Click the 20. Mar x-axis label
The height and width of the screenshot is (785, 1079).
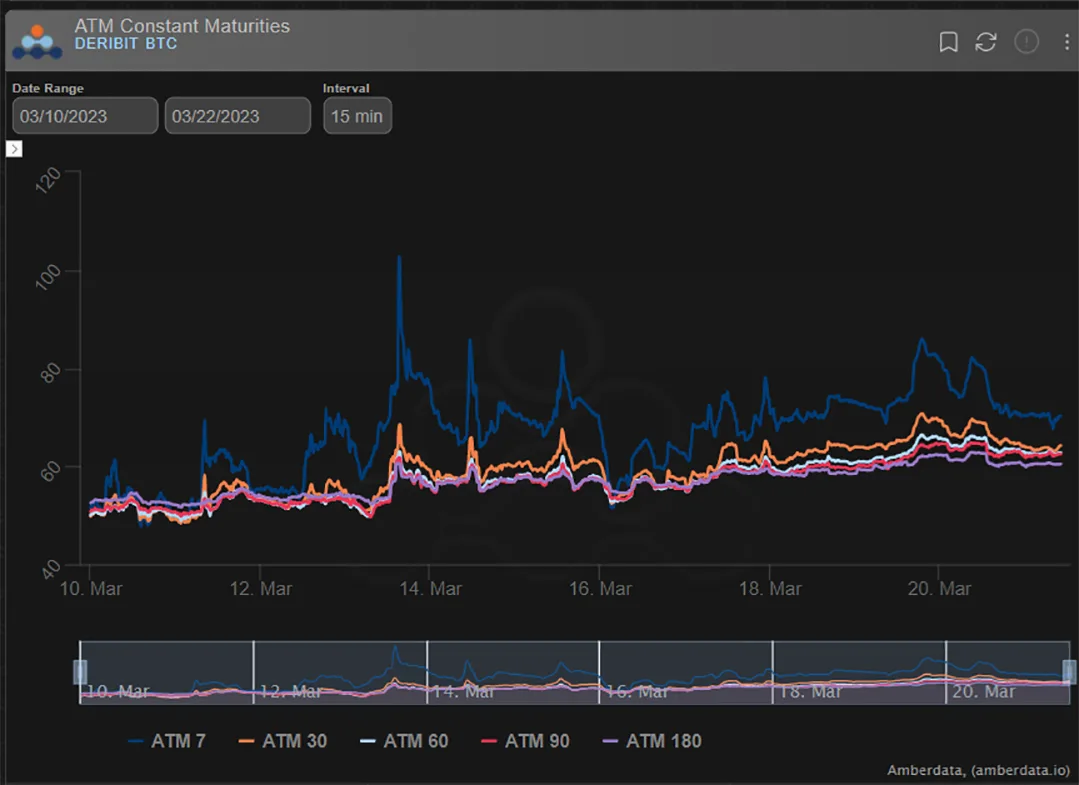point(939,589)
